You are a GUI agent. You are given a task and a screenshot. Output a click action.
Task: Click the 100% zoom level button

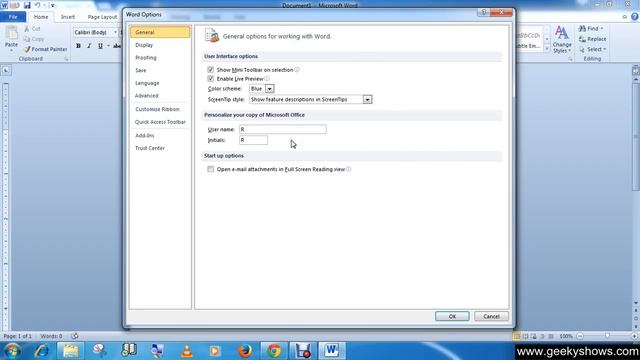(566, 336)
